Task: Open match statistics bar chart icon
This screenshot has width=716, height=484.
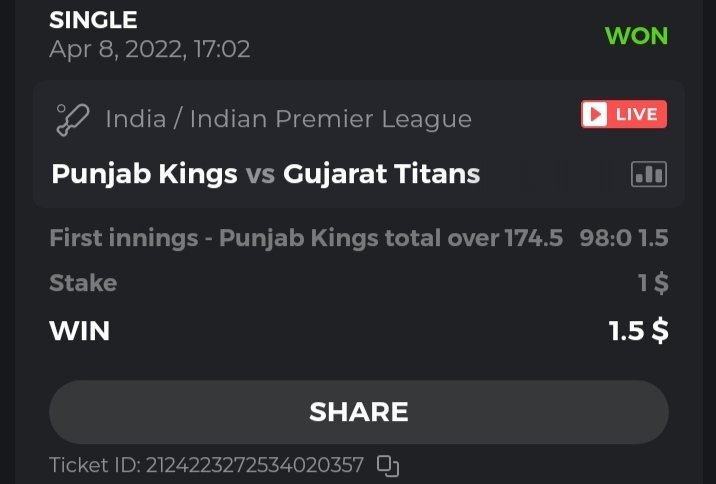Action: point(648,175)
